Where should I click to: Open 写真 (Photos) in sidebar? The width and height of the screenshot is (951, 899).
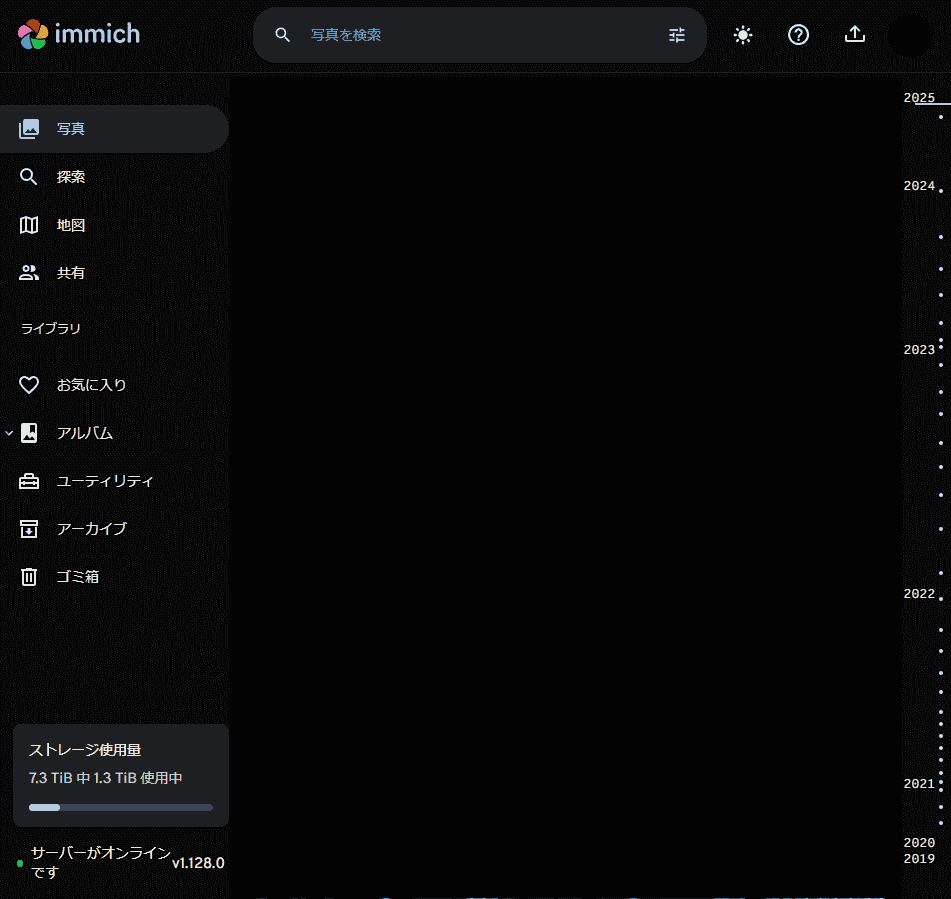(x=70, y=129)
